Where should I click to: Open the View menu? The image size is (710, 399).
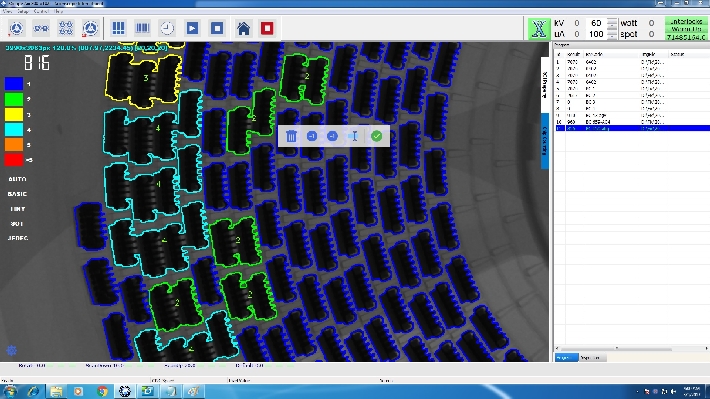tap(8, 11)
